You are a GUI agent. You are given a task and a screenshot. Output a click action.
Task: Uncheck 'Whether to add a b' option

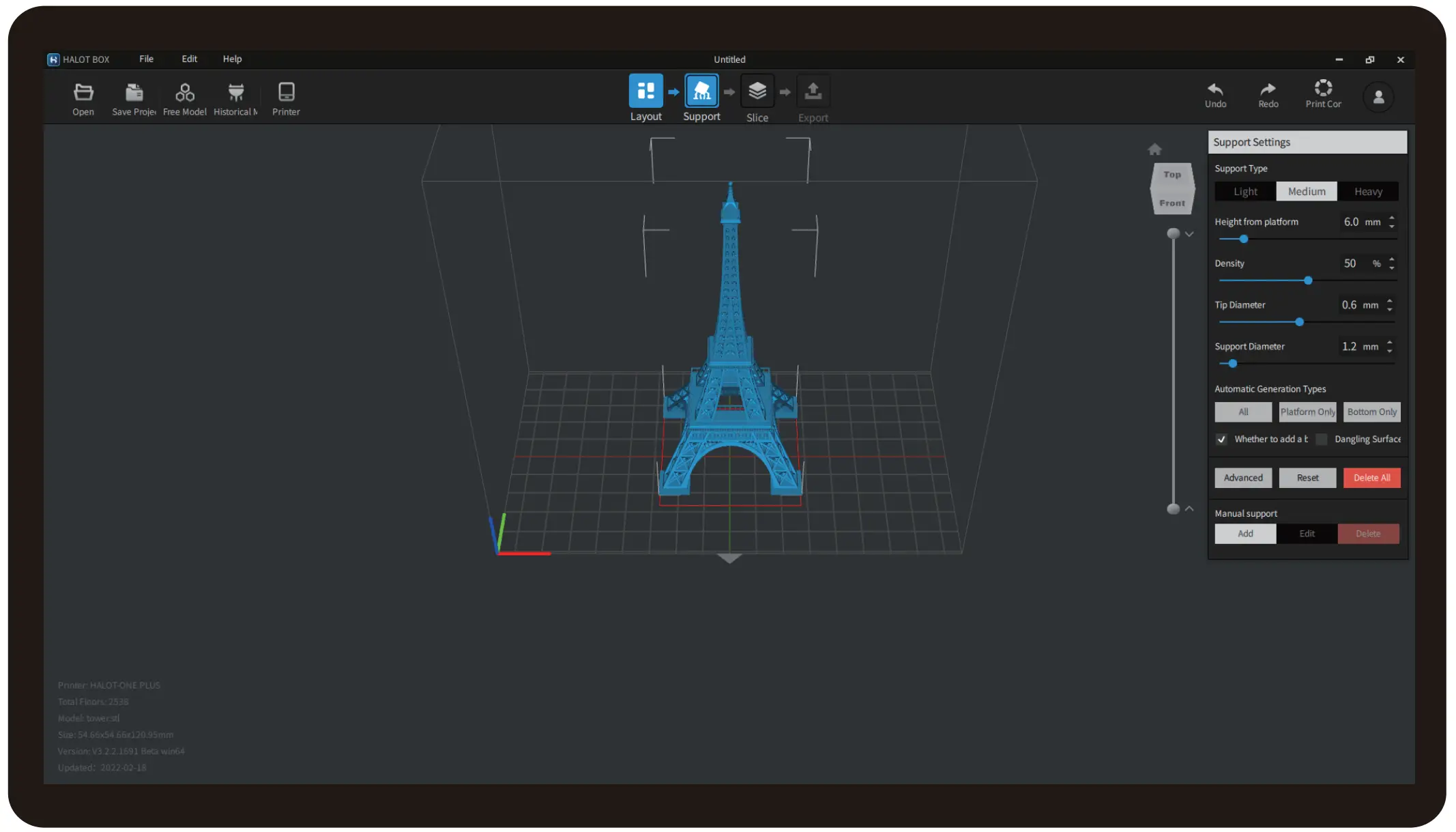(x=1221, y=440)
